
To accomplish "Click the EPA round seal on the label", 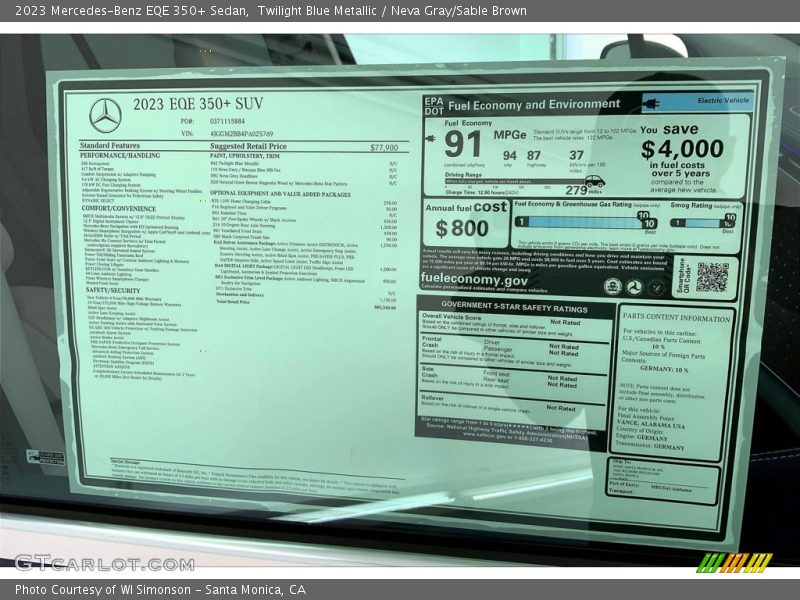I will tap(612, 286).
